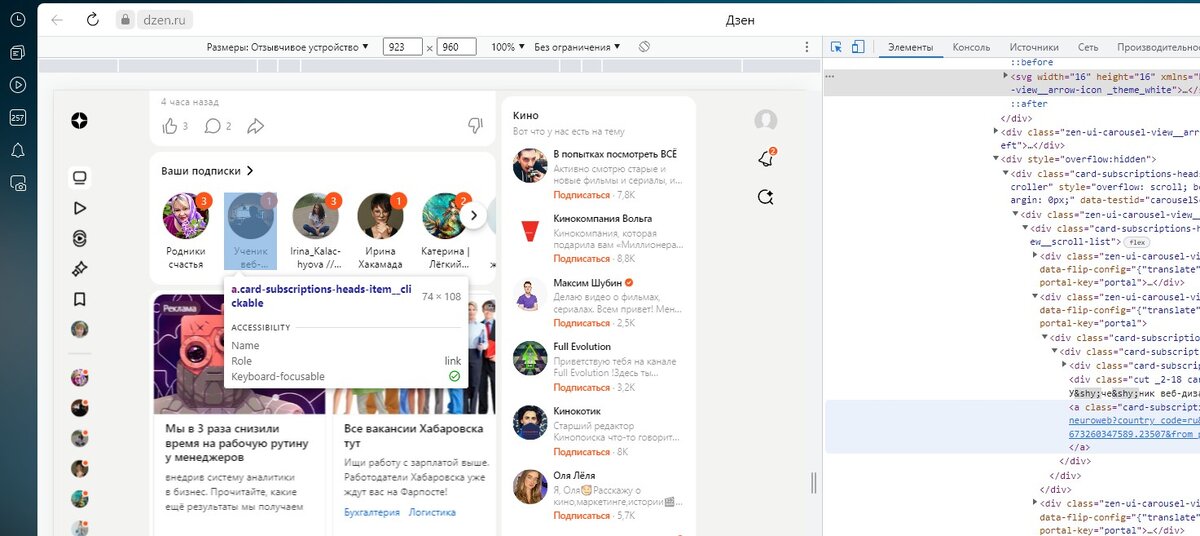Open the Dzen bookmarks icon
The height and width of the screenshot is (536, 1200).
pyautogui.click(x=79, y=299)
